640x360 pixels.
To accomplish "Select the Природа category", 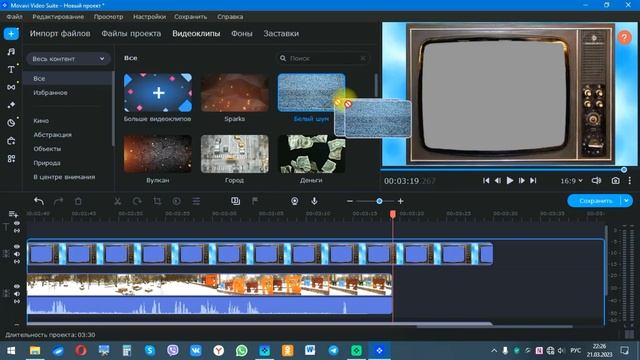I will coord(47,163).
